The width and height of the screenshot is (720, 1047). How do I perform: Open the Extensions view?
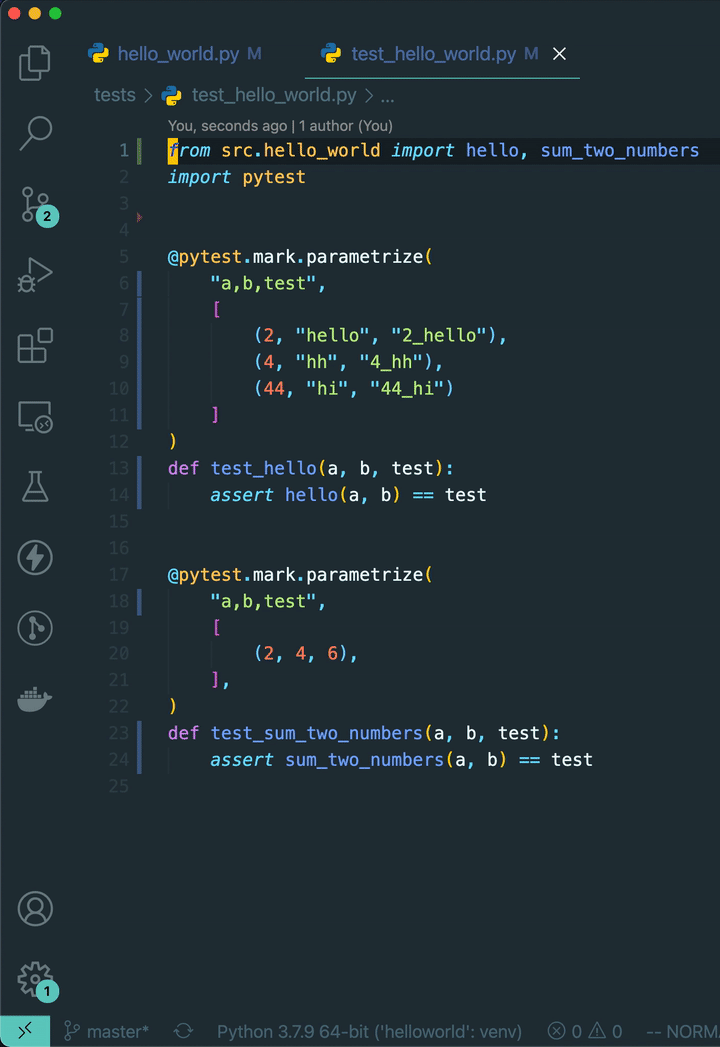pyautogui.click(x=35, y=346)
